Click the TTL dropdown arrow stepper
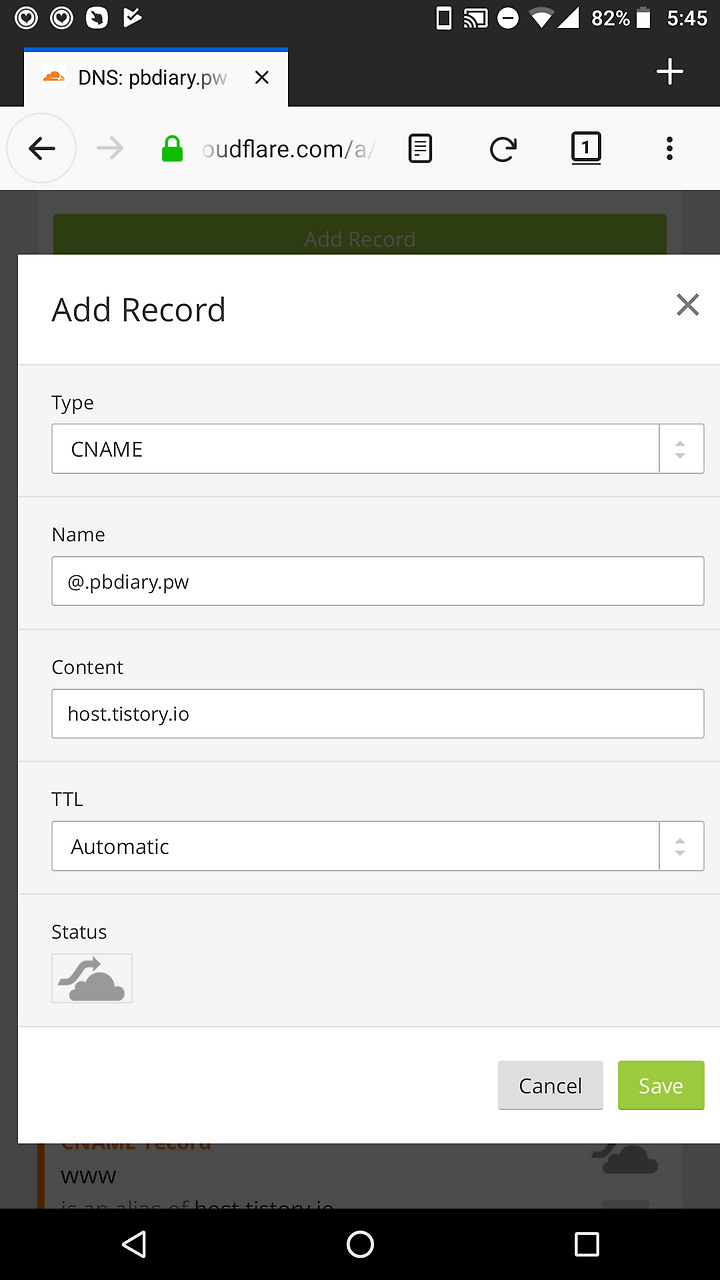Viewport: 720px width, 1280px height. point(681,846)
